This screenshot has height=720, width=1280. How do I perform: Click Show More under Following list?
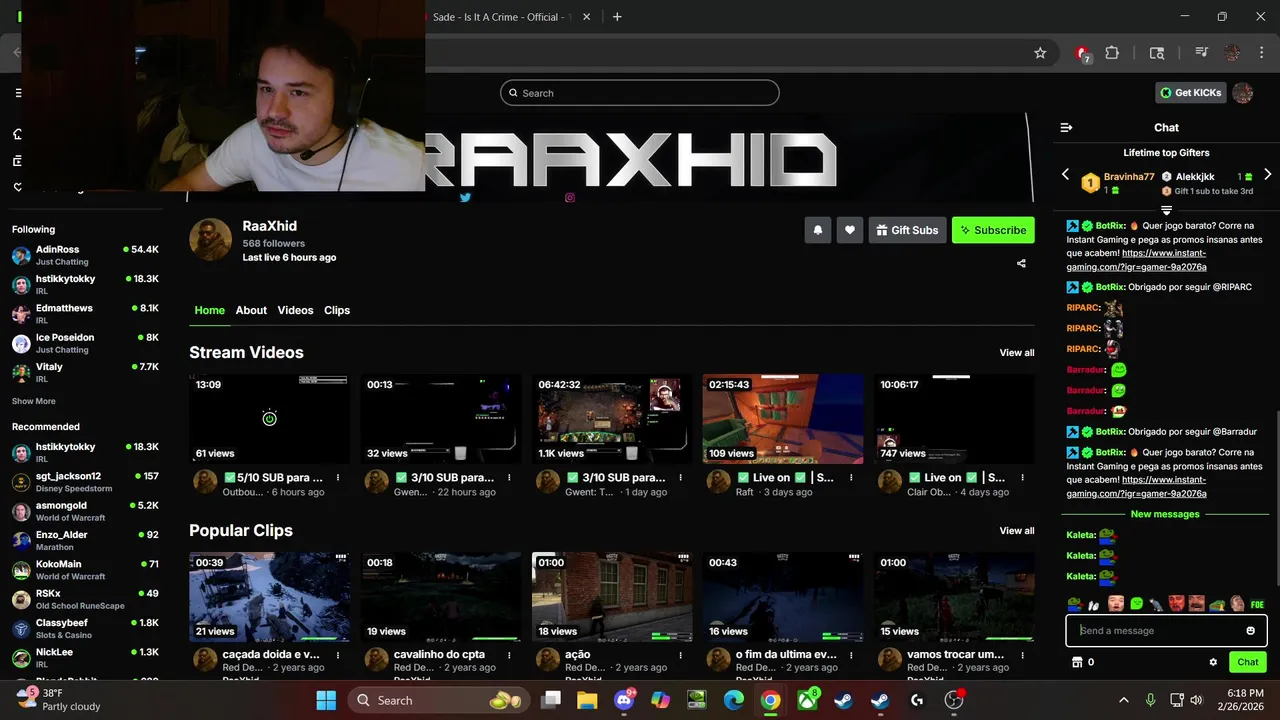[33, 401]
